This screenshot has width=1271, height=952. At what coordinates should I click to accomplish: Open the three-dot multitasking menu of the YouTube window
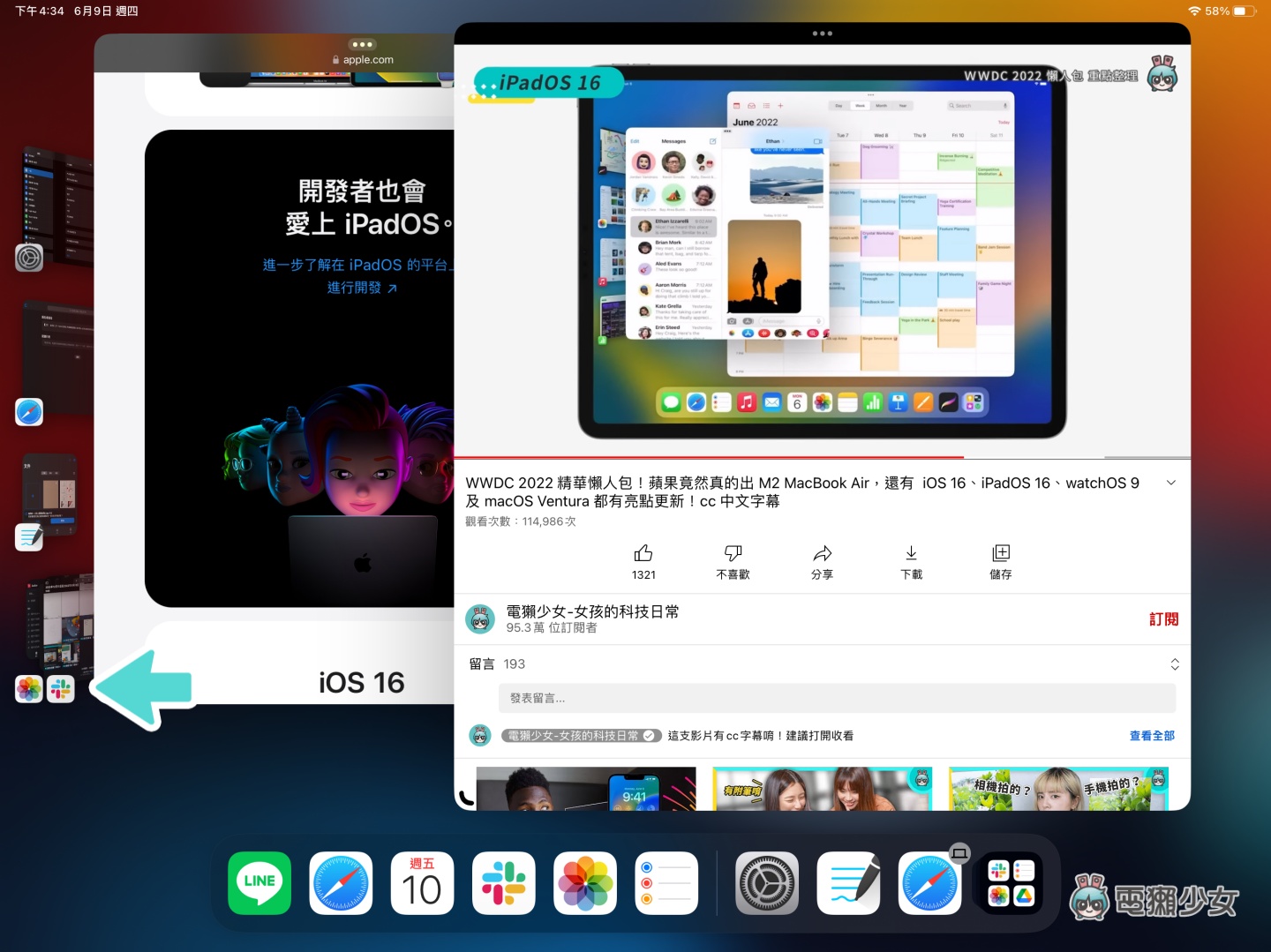[x=822, y=34]
